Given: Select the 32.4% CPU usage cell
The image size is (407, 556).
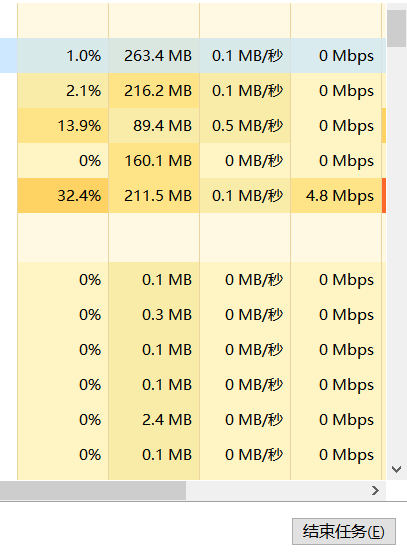Looking at the screenshot, I should 63,195.
